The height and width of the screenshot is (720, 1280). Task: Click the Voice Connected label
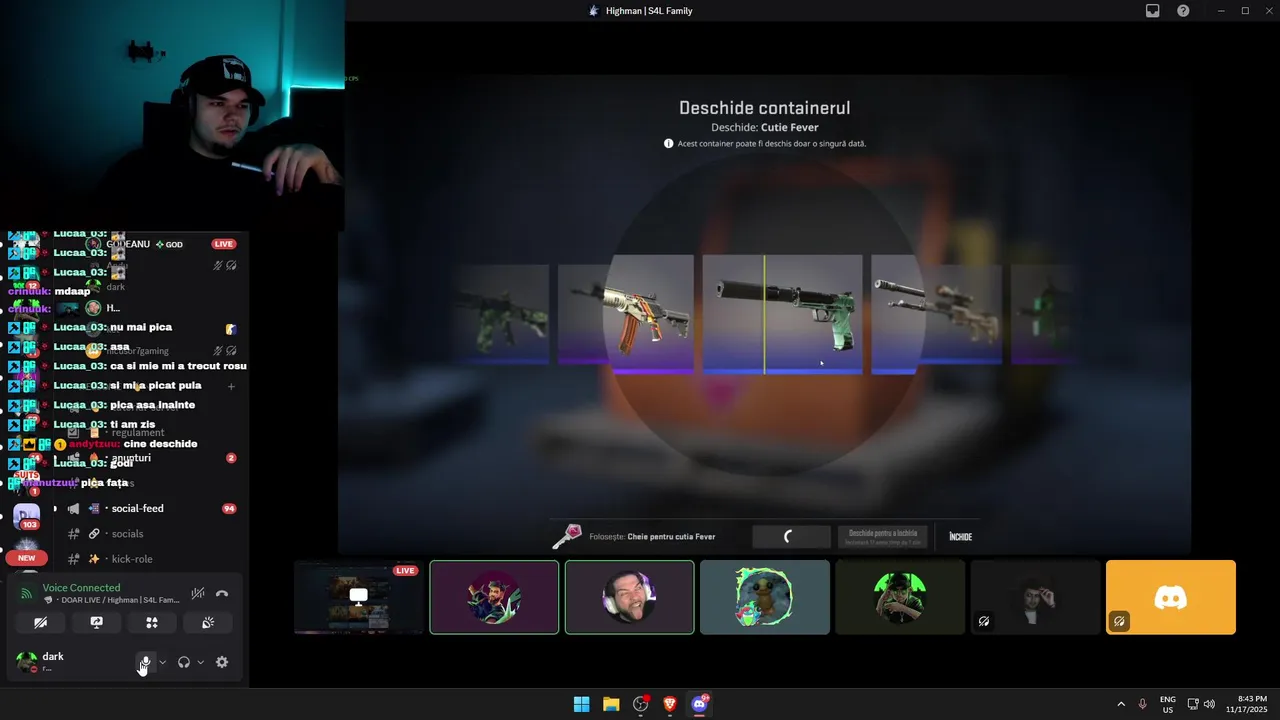81,588
